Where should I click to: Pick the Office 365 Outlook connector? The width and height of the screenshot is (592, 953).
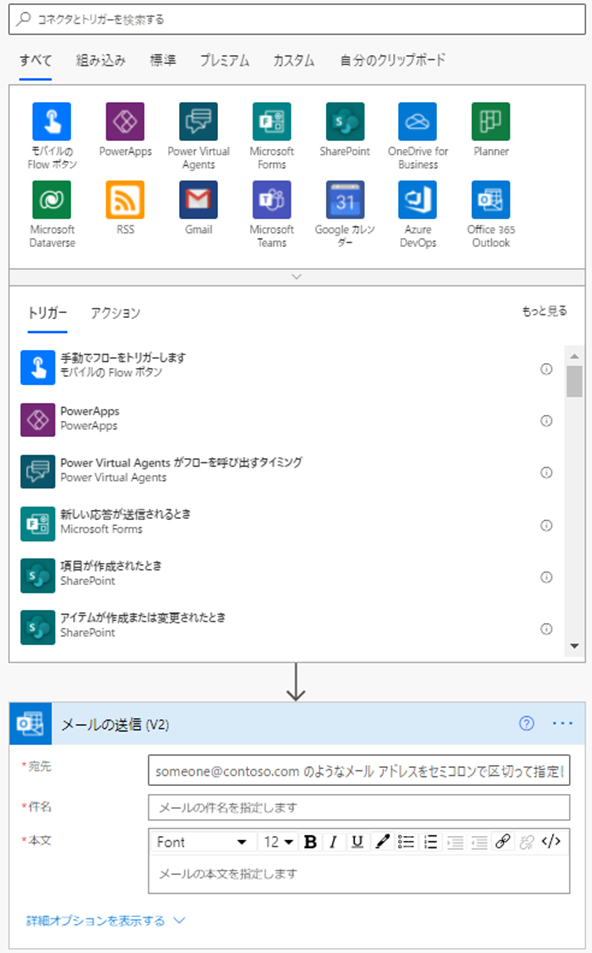click(491, 199)
